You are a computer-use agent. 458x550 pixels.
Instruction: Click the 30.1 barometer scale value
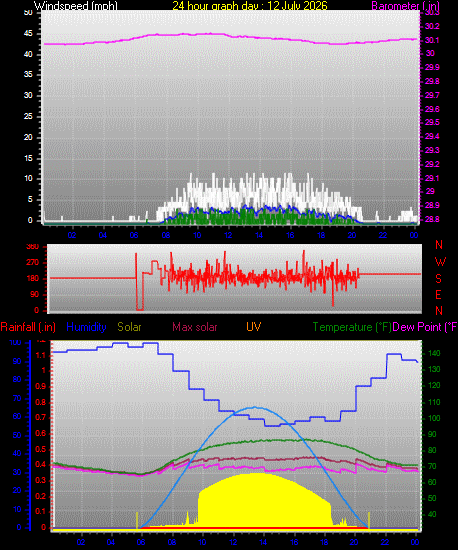coord(432,40)
